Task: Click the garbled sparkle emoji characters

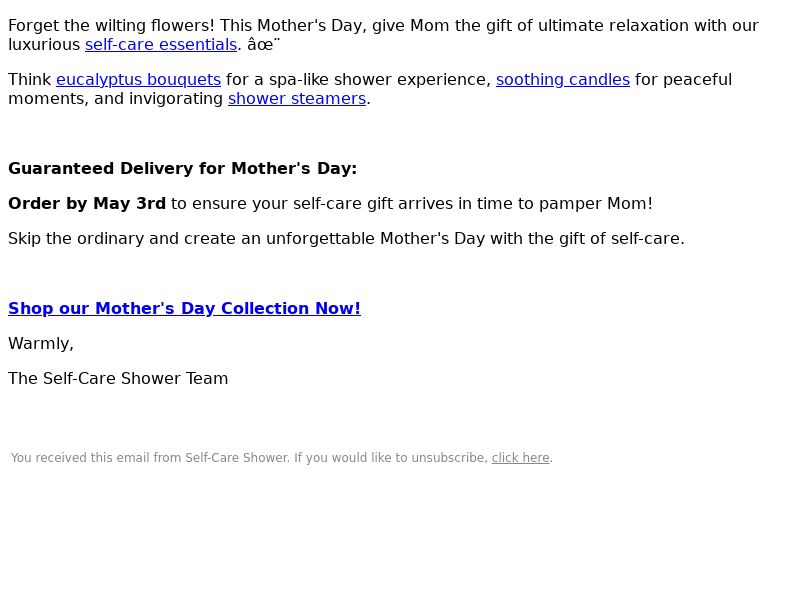Action: tap(264, 45)
